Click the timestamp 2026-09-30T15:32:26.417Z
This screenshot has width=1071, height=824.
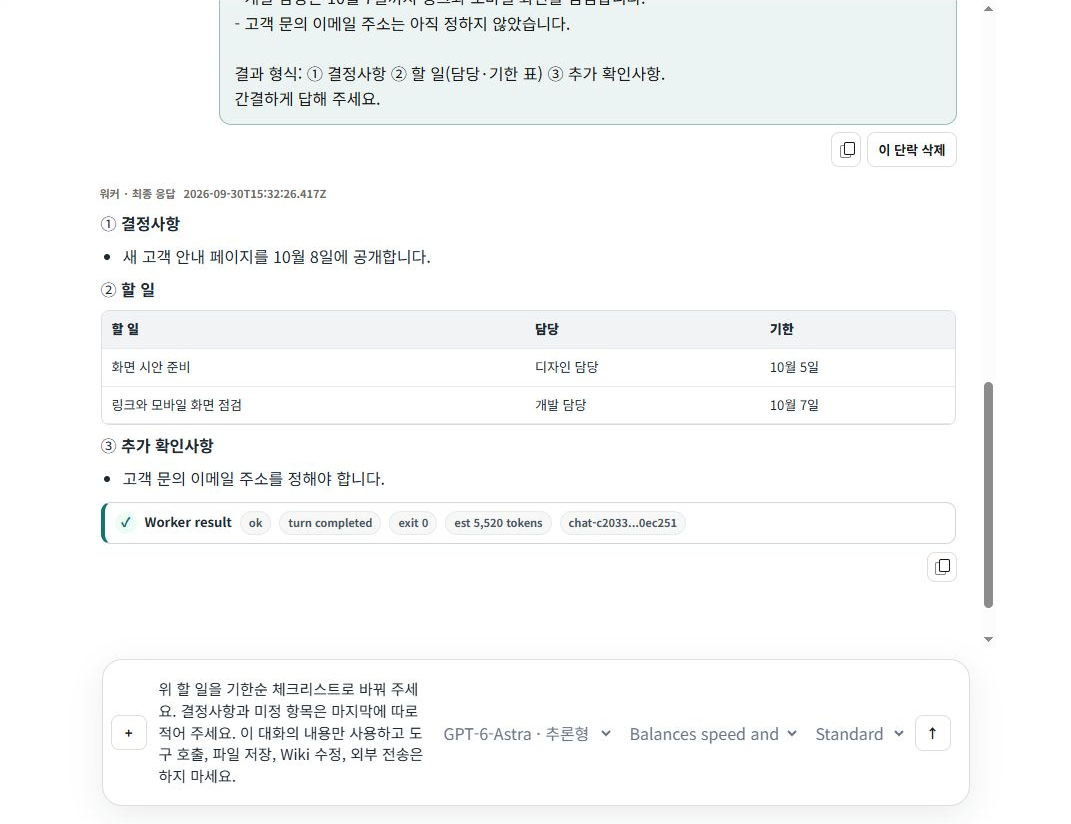[255, 194]
